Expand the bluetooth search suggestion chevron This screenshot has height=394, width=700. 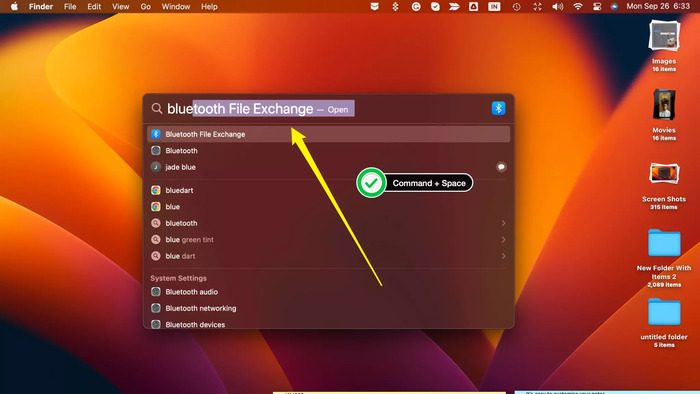[503, 223]
